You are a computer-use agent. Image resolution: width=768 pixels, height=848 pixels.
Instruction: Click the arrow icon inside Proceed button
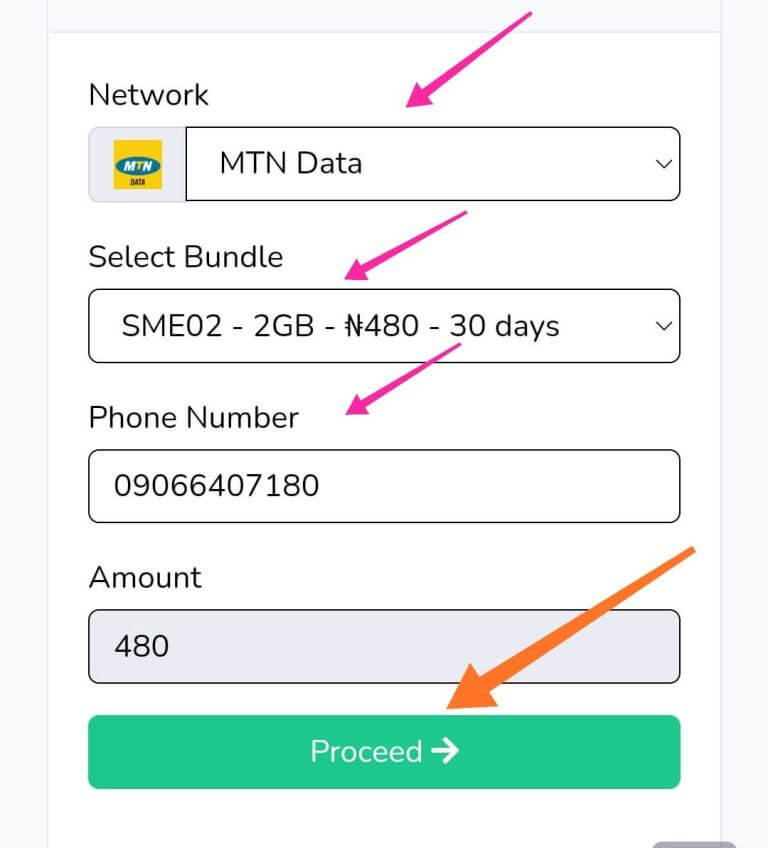pos(443,751)
